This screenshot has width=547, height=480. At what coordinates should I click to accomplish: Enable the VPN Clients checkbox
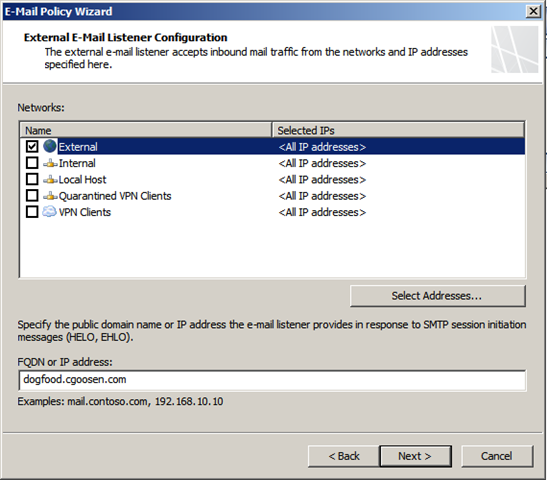point(32,212)
